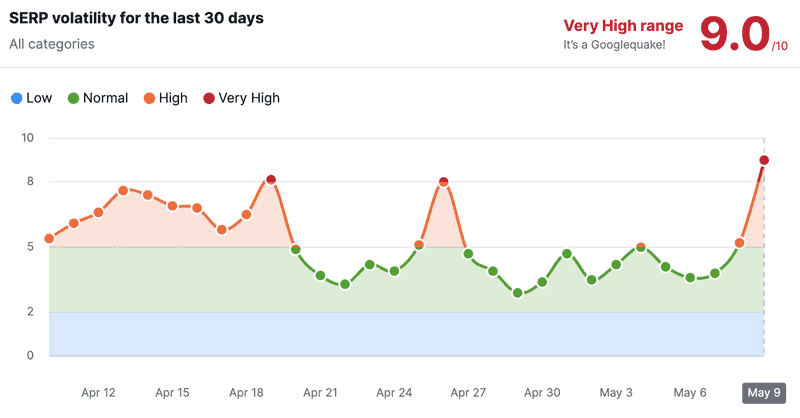This screenshot has width=800, height=418.
Task: Click the orange data point at May 8
Action: [739, 243]
